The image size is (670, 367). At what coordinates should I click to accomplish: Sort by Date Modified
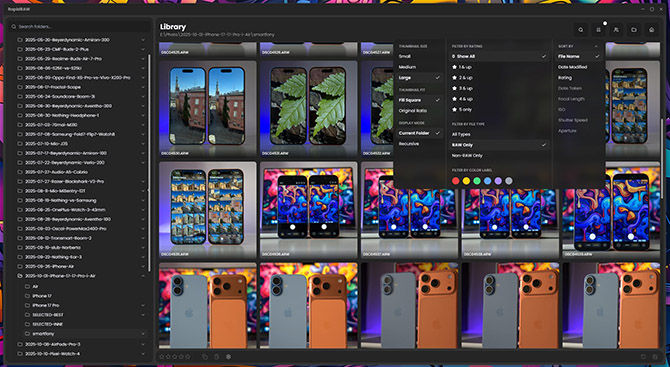coord(579,67)
